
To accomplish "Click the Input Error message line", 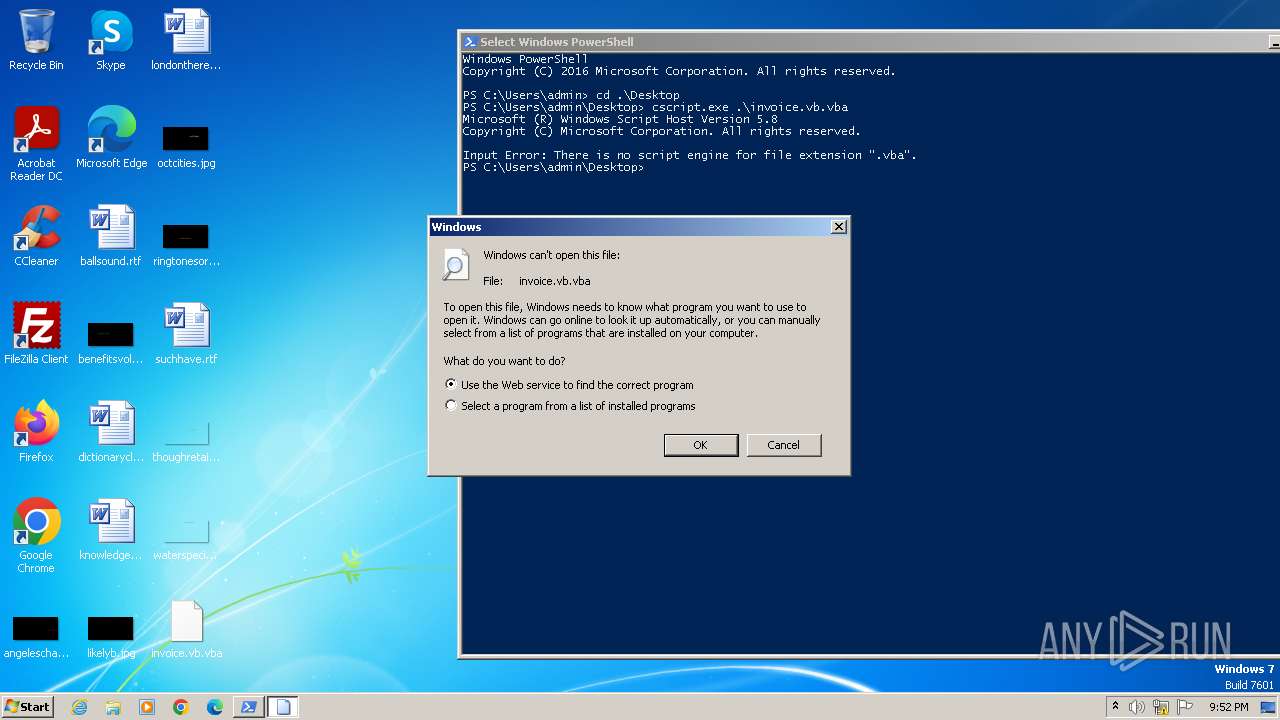I will click(689, 155).
